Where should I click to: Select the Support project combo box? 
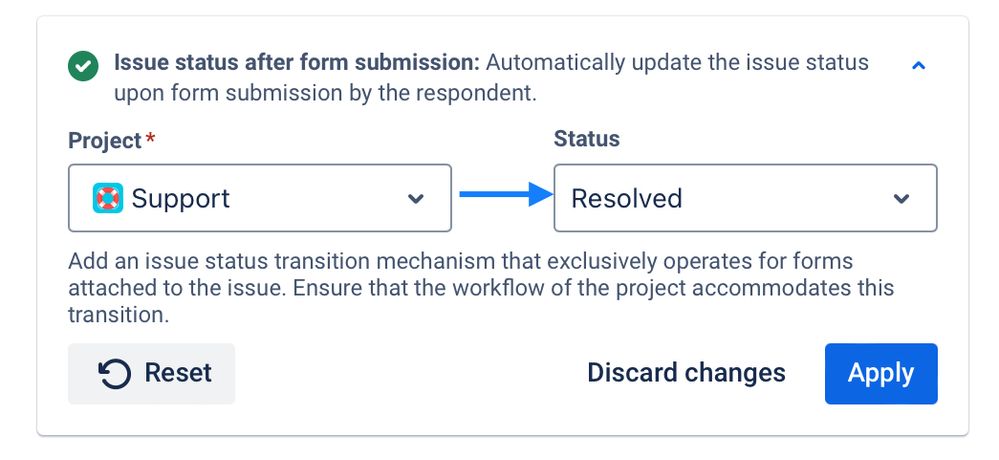[260, 198]
